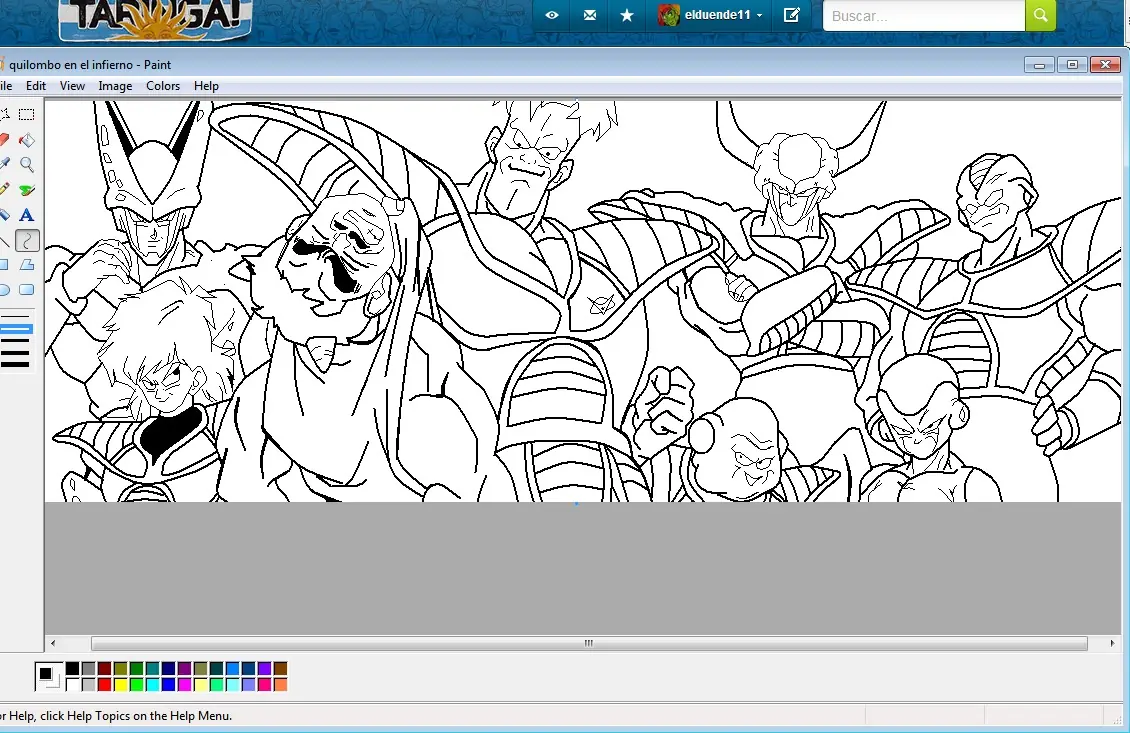The width and height of the screenshot is (1130, 733).
Task: Select the Eraser tool
Action: (4, 140)
